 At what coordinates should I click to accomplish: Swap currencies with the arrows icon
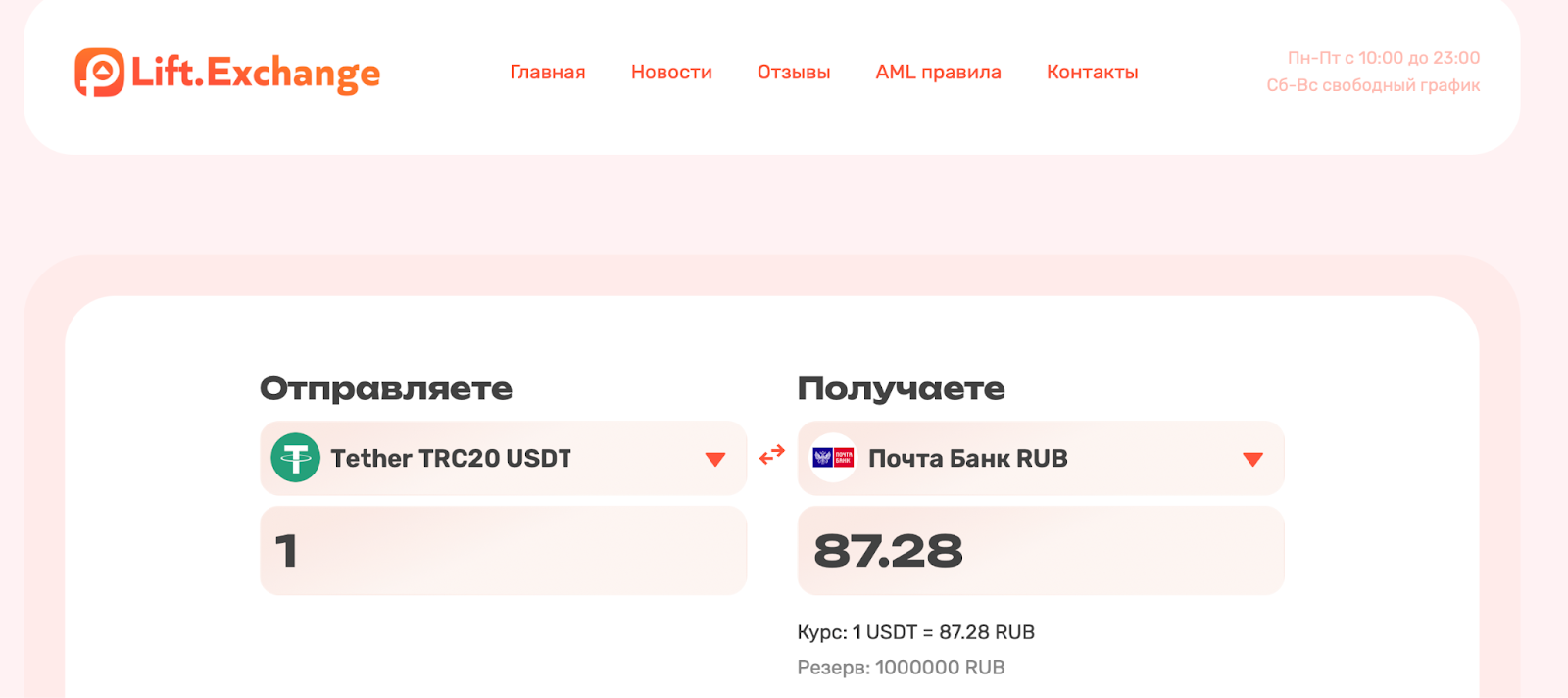[x=772, y=454]
